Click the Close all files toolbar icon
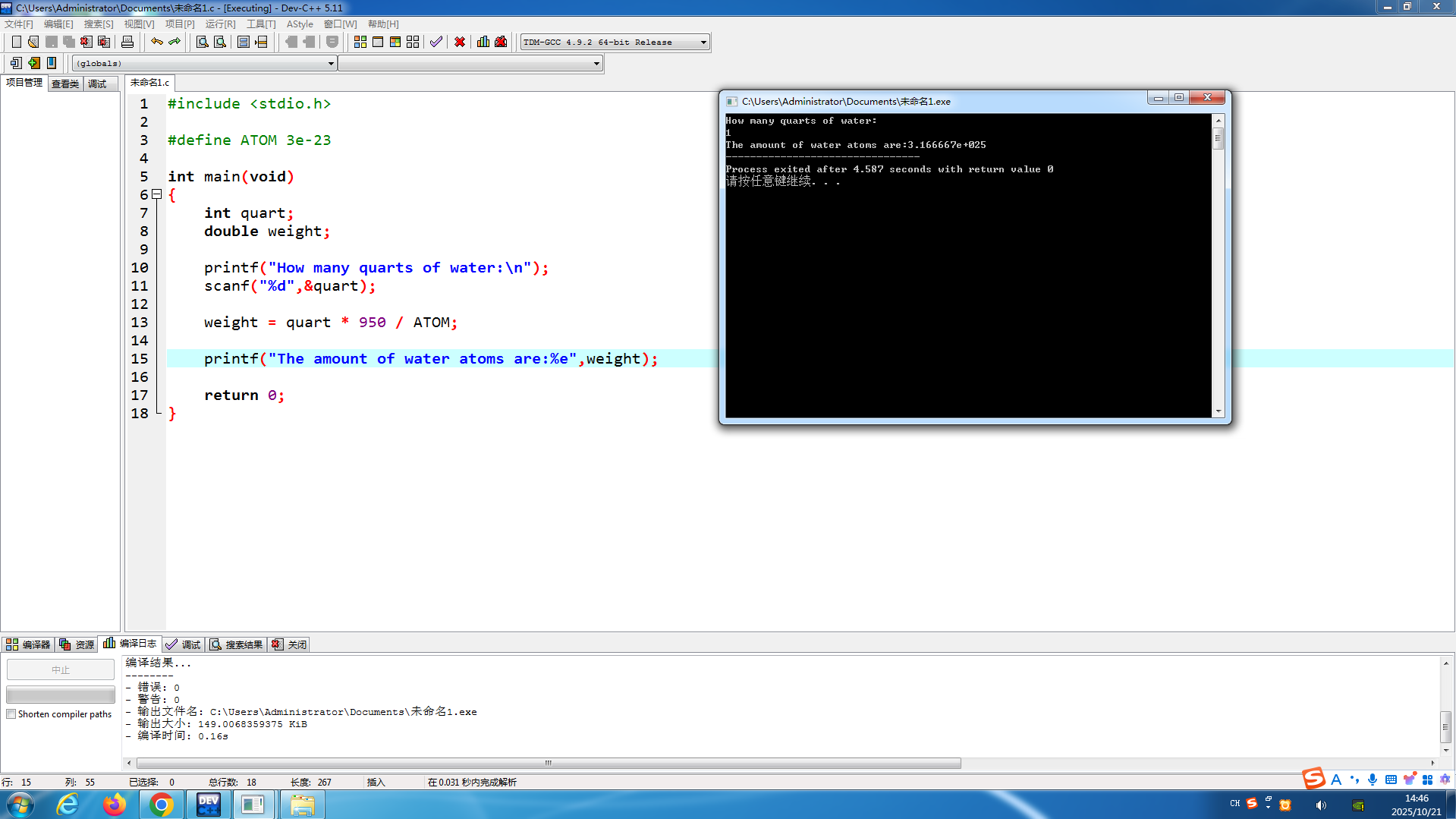 104,42
